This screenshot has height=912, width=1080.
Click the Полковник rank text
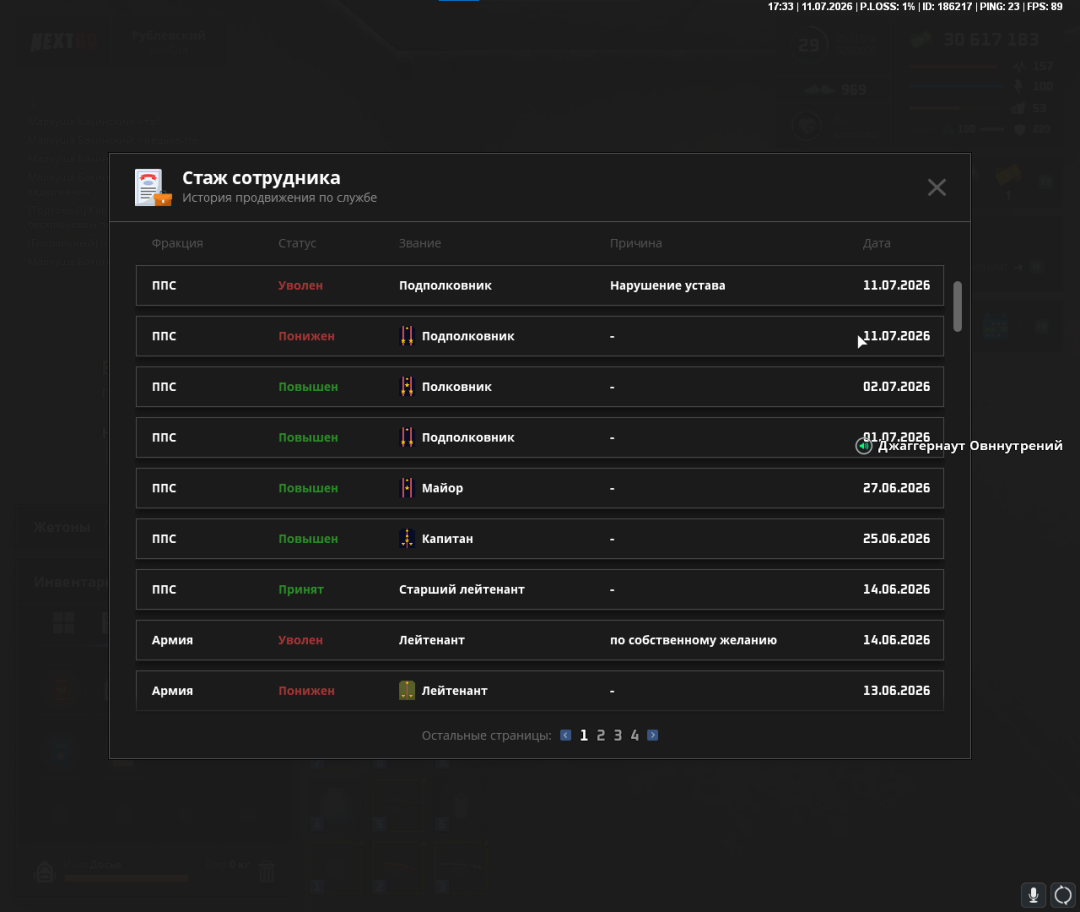[x=457, y=386]
